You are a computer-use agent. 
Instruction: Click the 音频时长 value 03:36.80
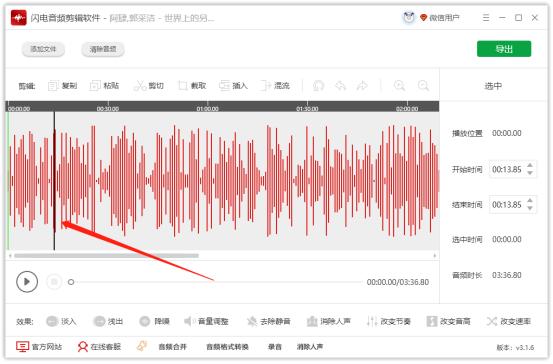507,275
